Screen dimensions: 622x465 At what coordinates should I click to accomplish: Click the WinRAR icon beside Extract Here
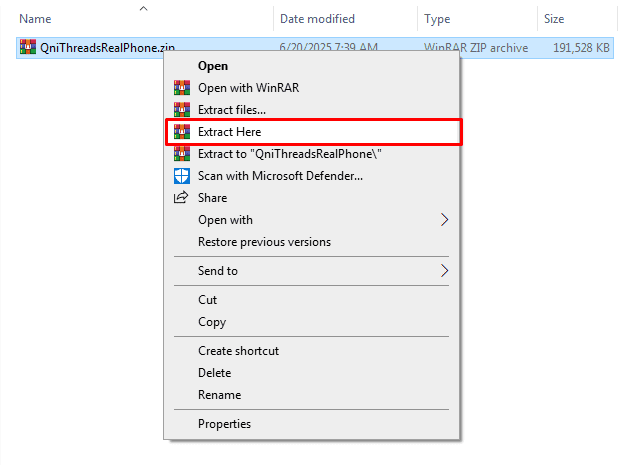[x=181, y=132]
